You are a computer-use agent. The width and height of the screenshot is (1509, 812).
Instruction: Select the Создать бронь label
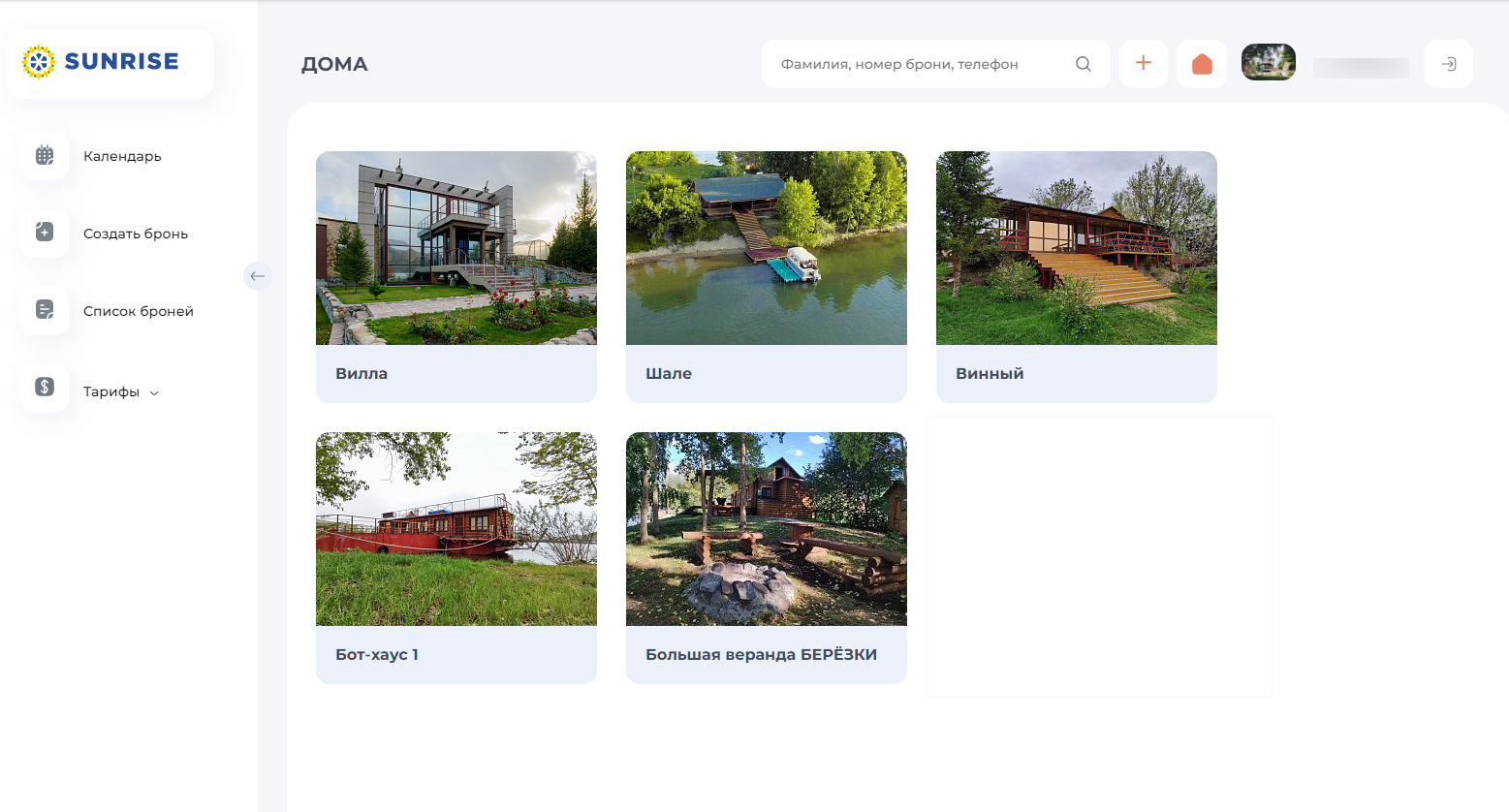(x=136, y=234)
